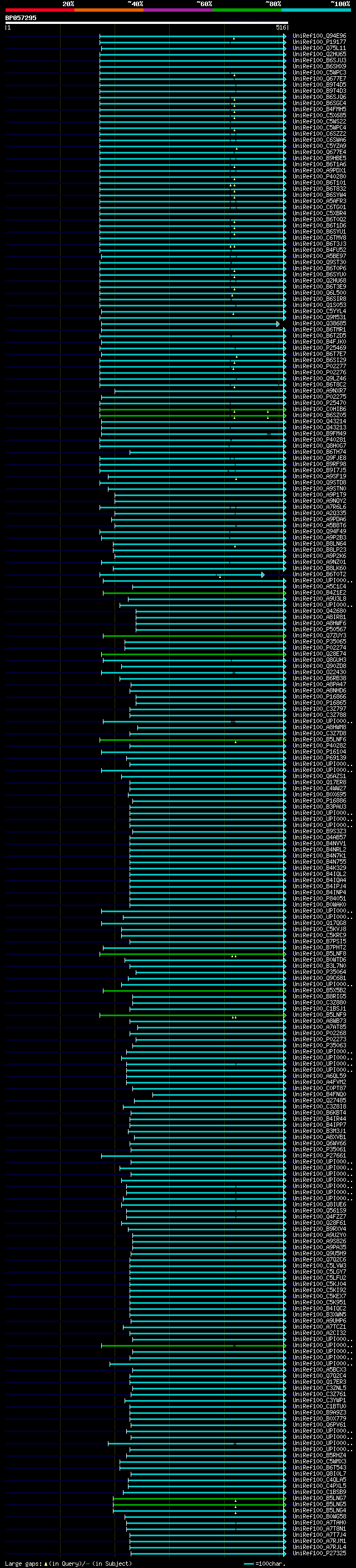Select hit UniRef100_Q94F49
Viewport: 356px width, 1568px height.
pyautogui.click(x=319, y=531)
